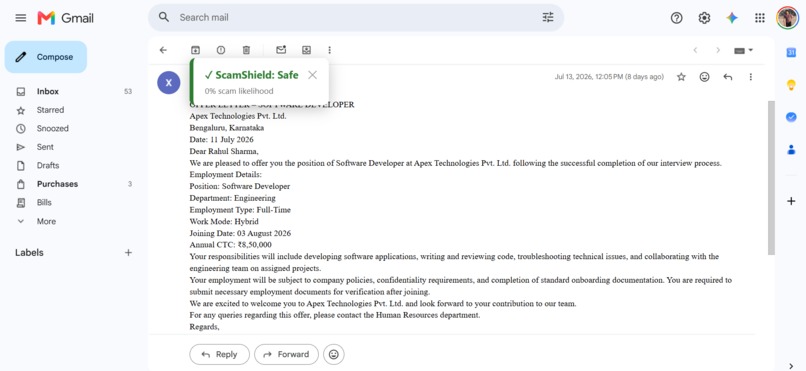Click the Search mail field
Viewport: 806px width, 371px height.
(356, 17)
